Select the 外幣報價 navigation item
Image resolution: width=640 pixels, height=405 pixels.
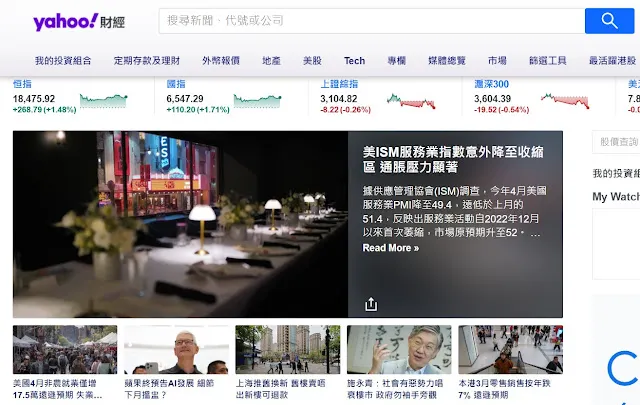point(221,61)
